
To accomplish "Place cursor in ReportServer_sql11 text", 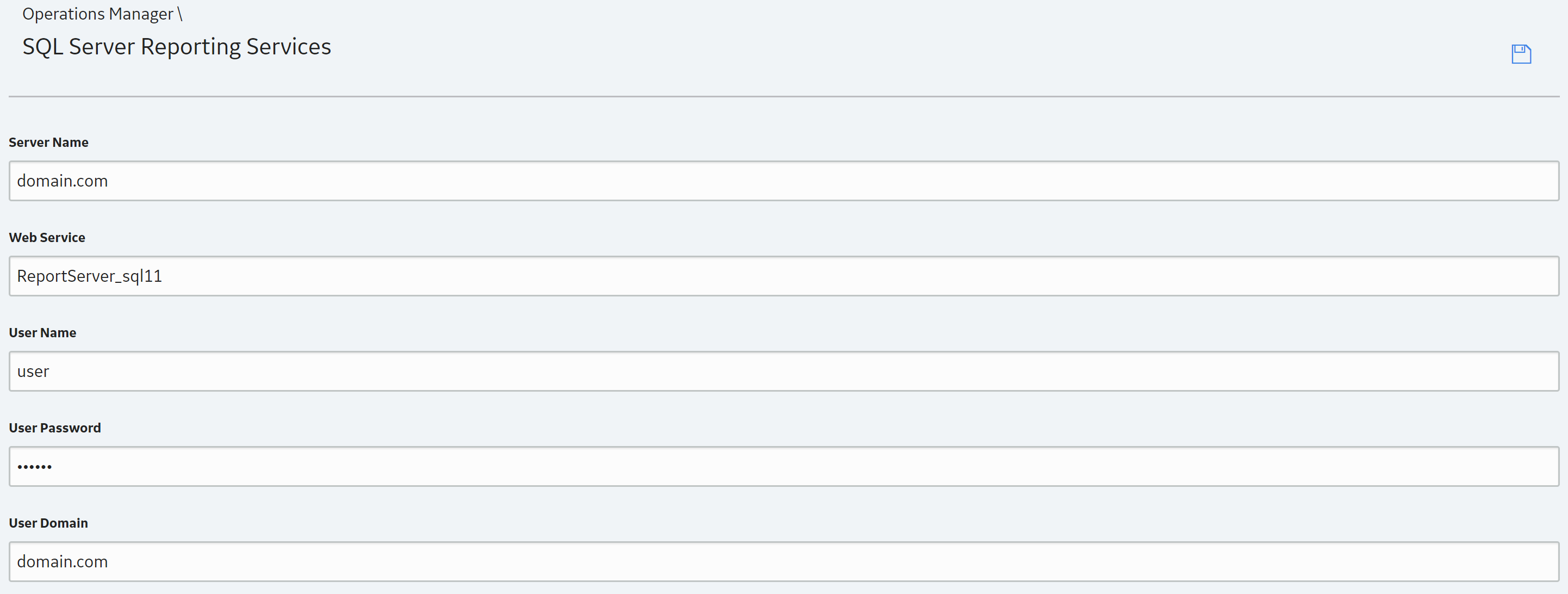I will point(90,276).
